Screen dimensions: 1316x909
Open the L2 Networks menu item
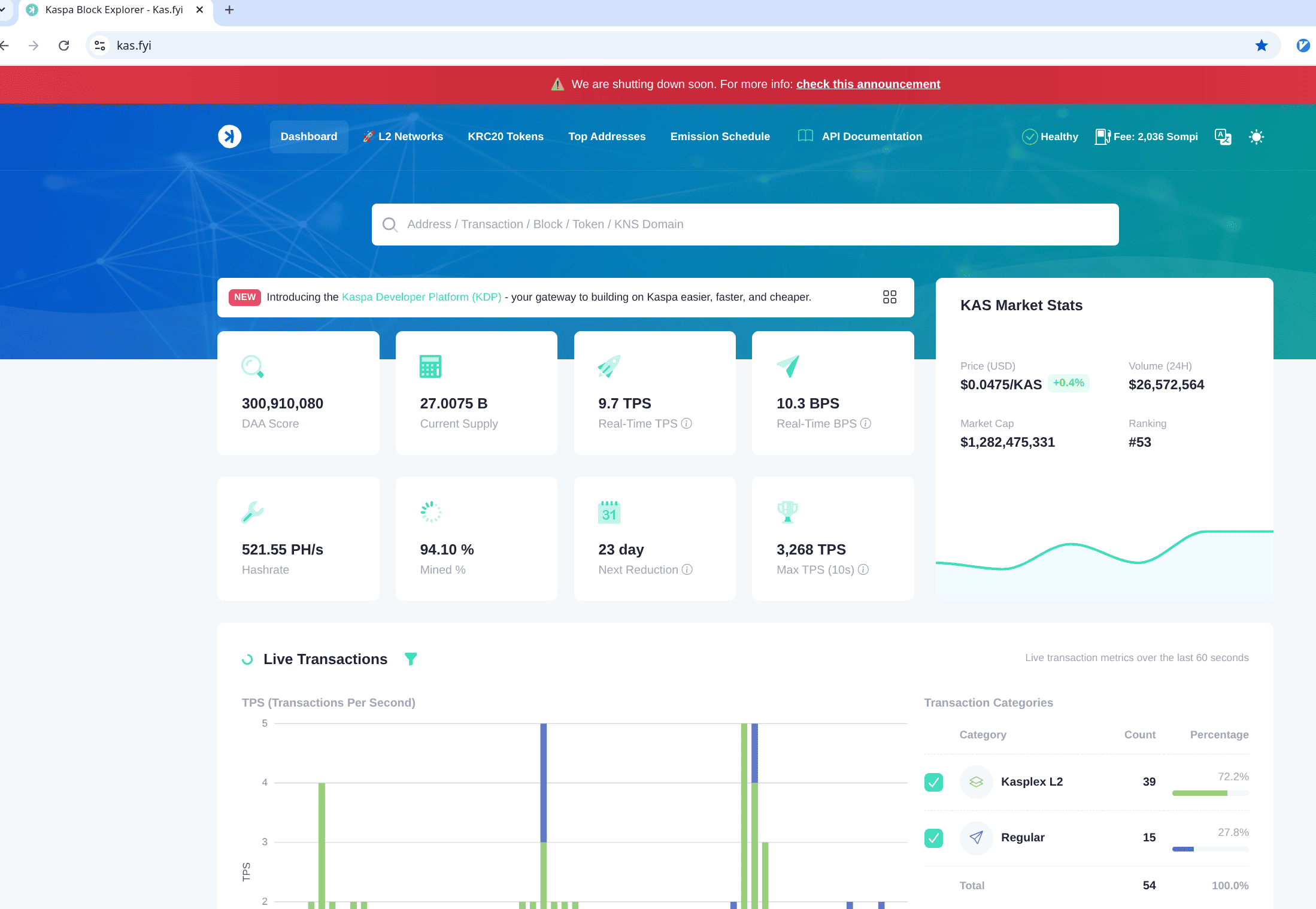[403, 137]
